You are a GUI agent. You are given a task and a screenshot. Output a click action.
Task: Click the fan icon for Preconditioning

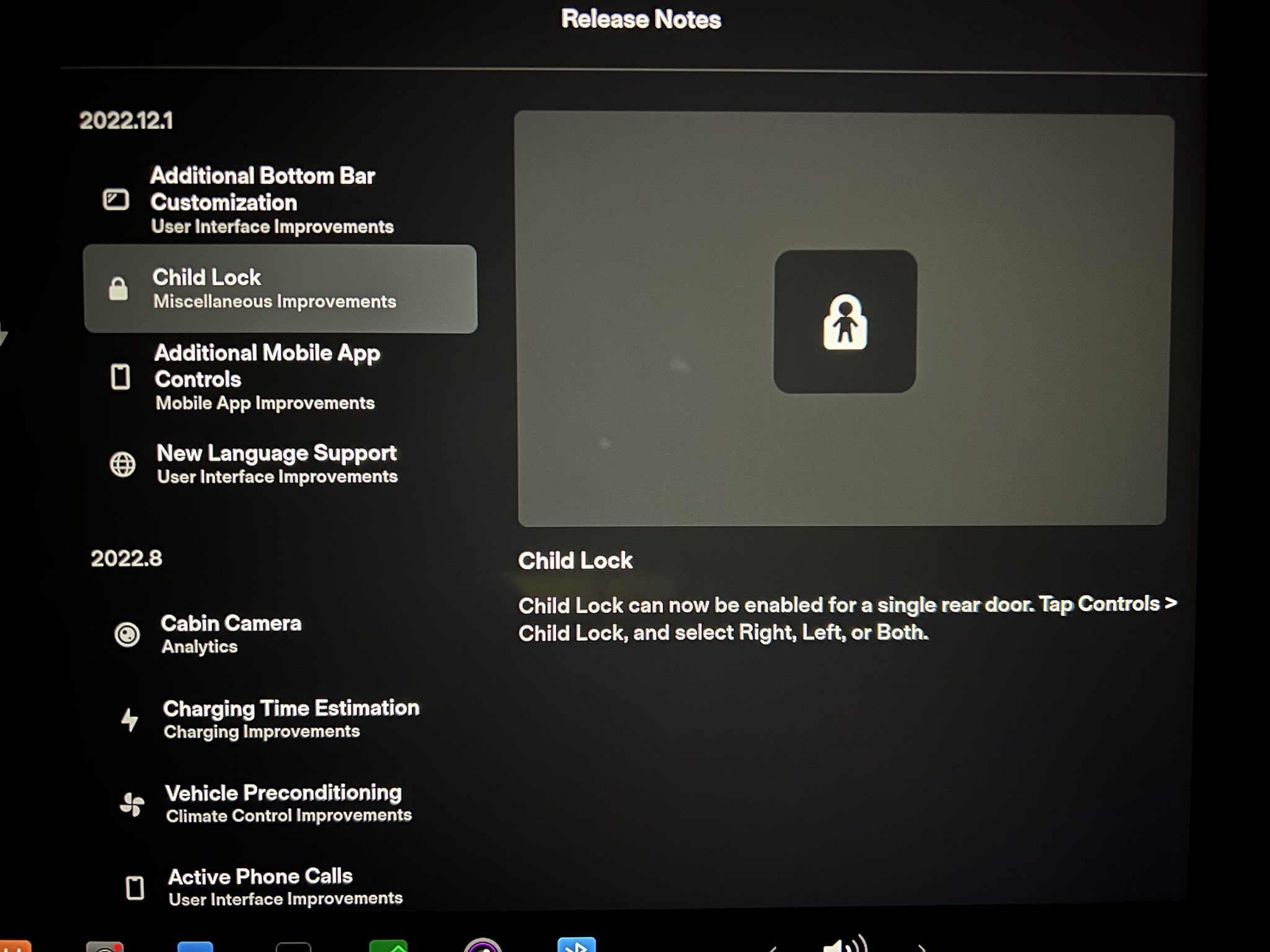[x=132, y=804]
